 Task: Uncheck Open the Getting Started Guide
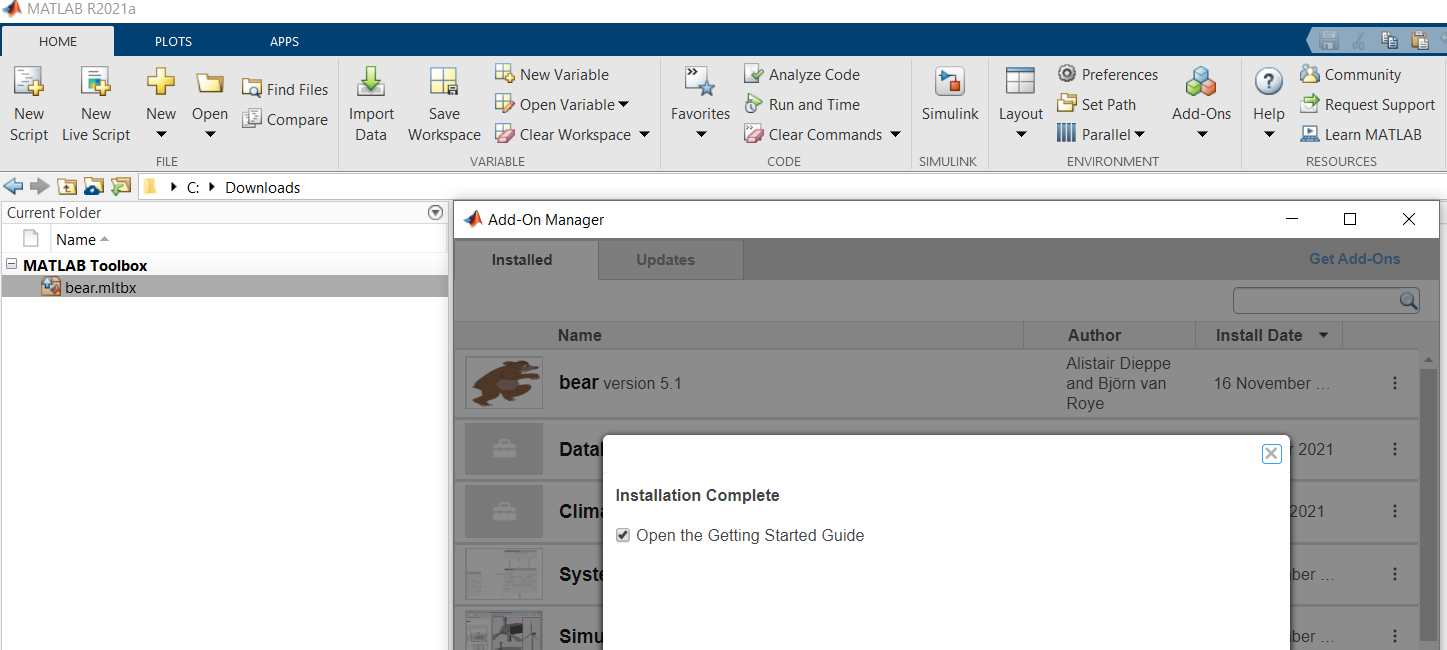pos(623,535)
